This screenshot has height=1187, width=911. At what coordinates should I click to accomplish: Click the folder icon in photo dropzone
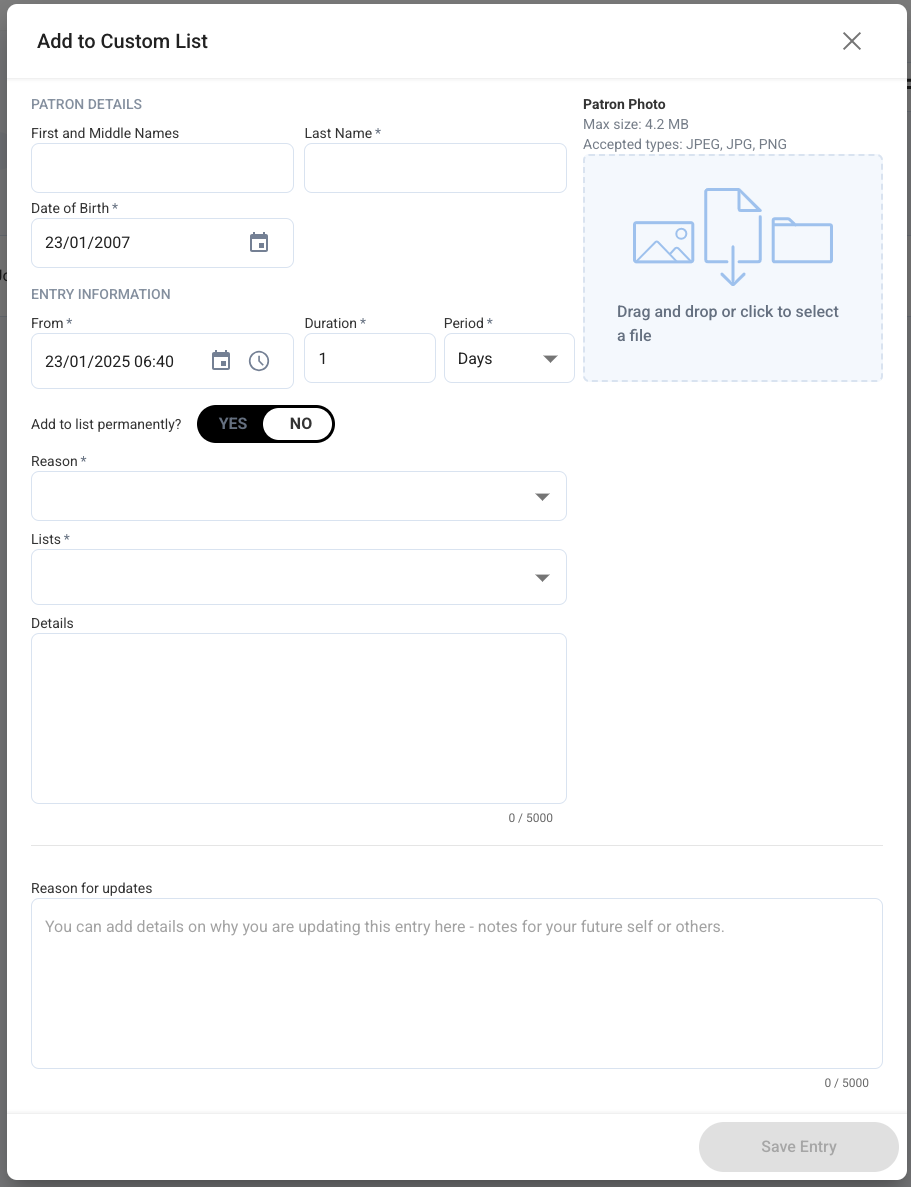click(x=802, y=241)
